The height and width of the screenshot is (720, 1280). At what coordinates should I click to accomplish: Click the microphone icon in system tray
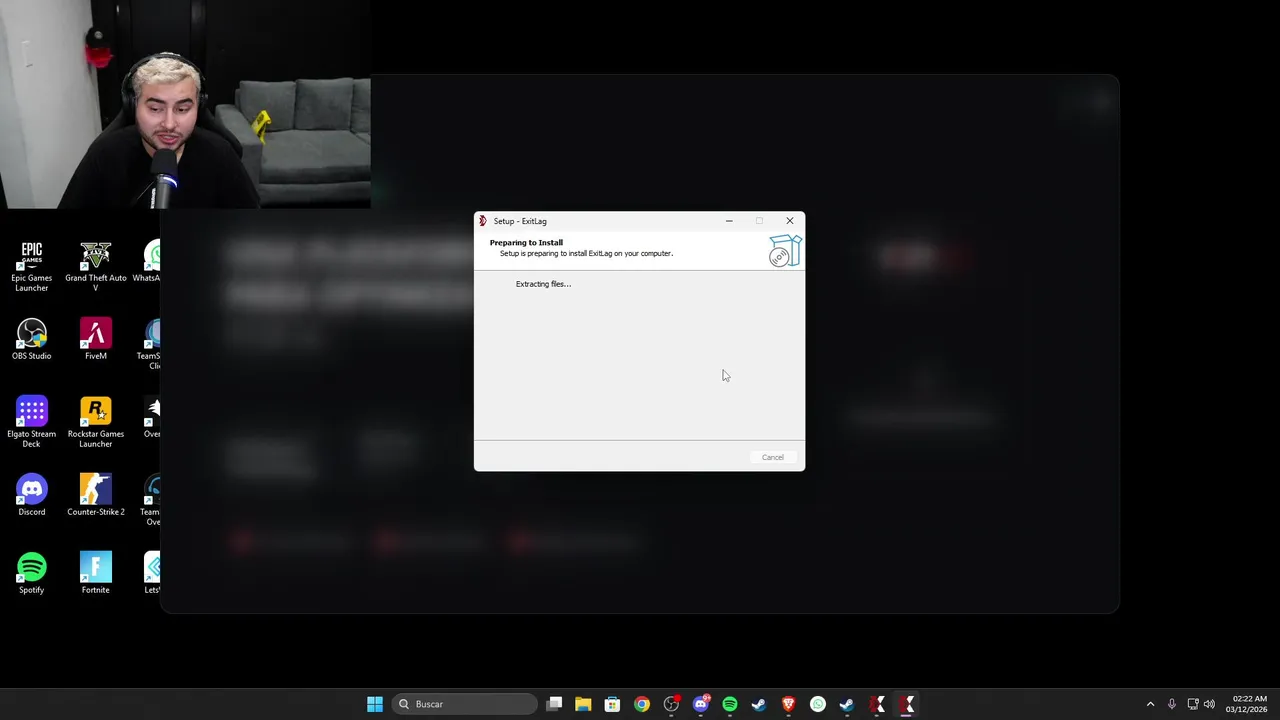[x=1171, y=704]
